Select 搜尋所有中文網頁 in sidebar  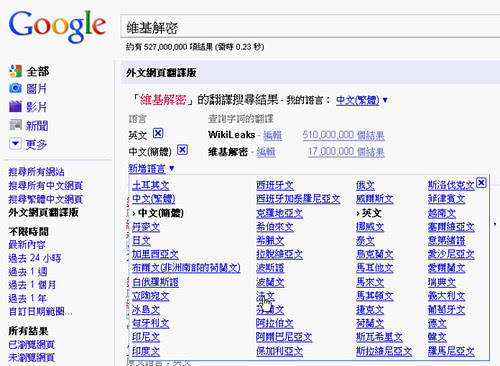click(x=46, y=185)
